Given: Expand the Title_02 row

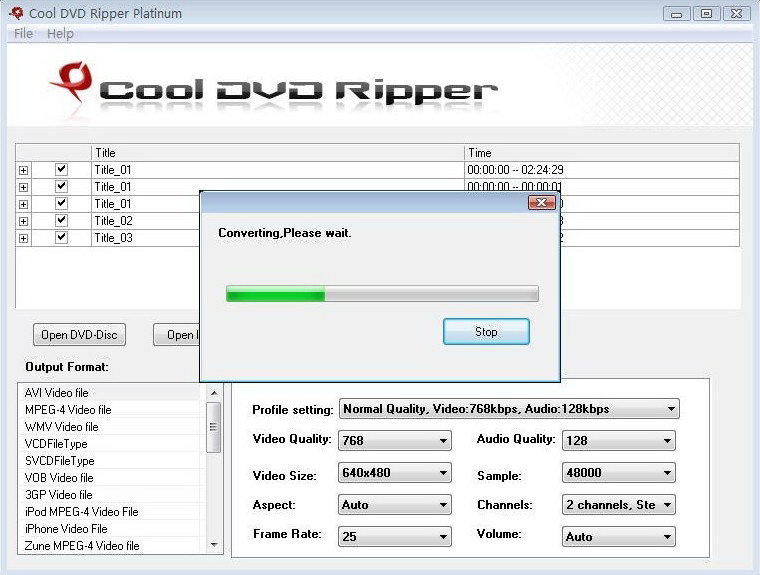Looking at the screenshot, I should 23,221.
